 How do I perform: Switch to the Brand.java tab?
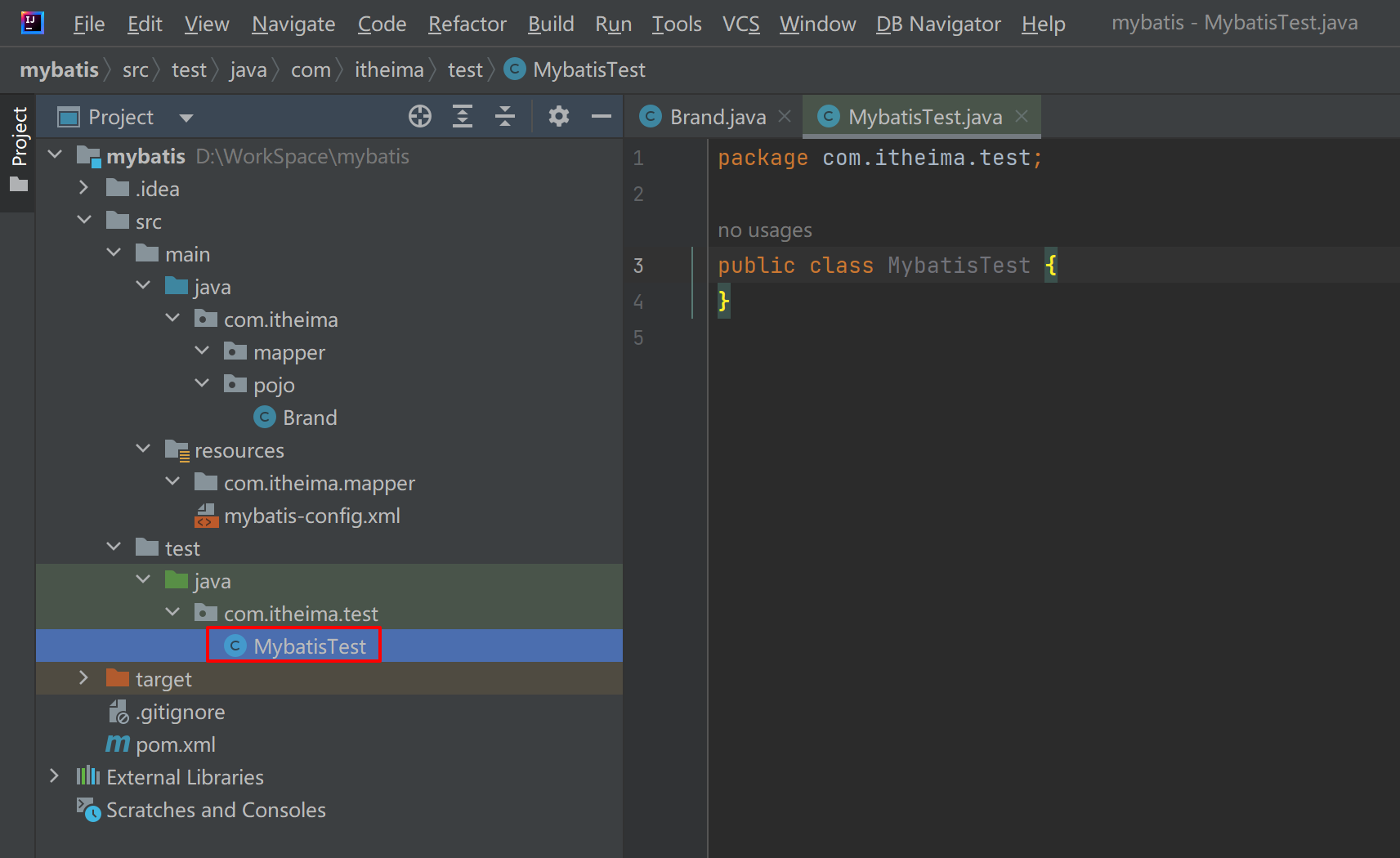point(715,117)
